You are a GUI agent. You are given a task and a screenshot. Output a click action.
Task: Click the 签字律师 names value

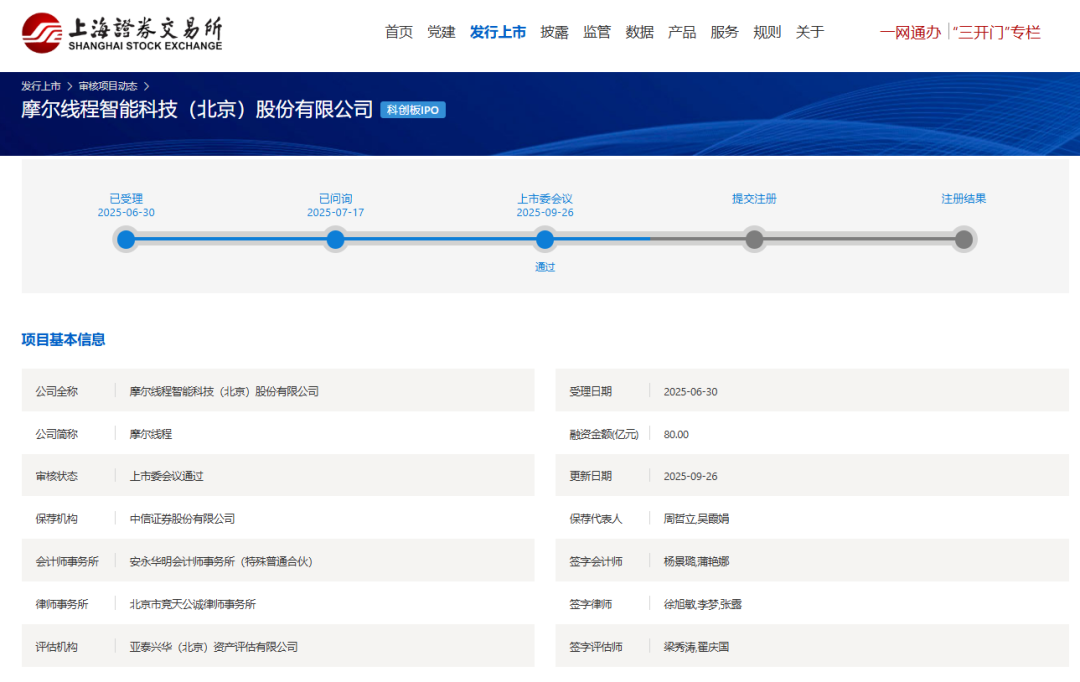tap(703, 604)
